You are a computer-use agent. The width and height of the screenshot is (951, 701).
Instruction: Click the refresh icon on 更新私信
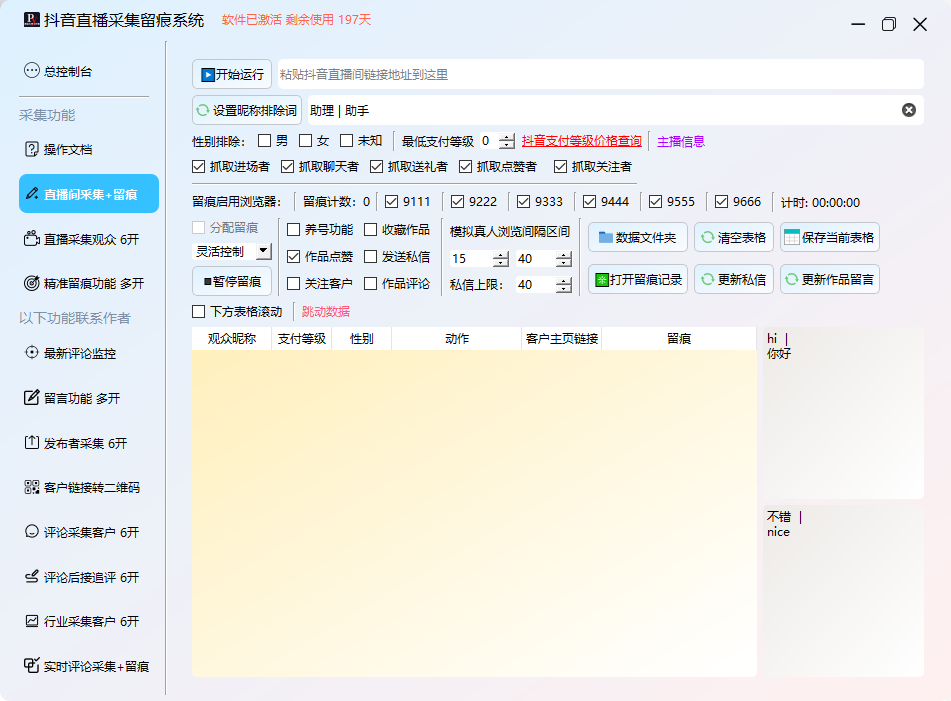coord(707,280)
